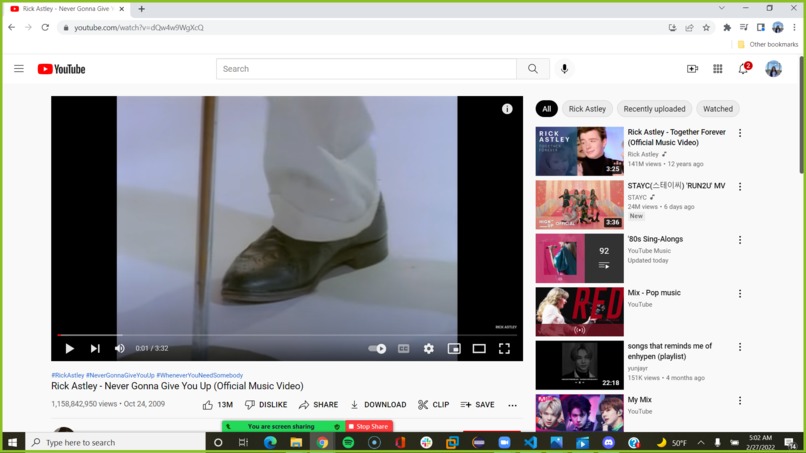Go to YouTube home via logo
Viewport: 806px width, 453px height.
[x=61, y=69]
